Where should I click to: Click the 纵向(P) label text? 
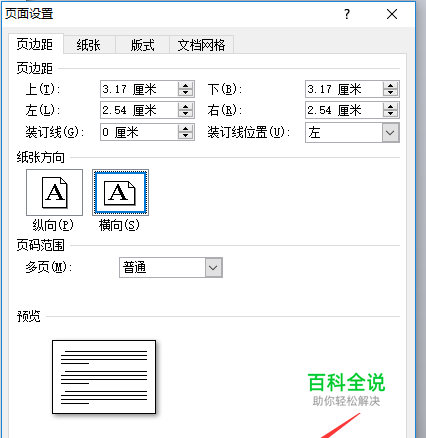(x=53, y=226)
